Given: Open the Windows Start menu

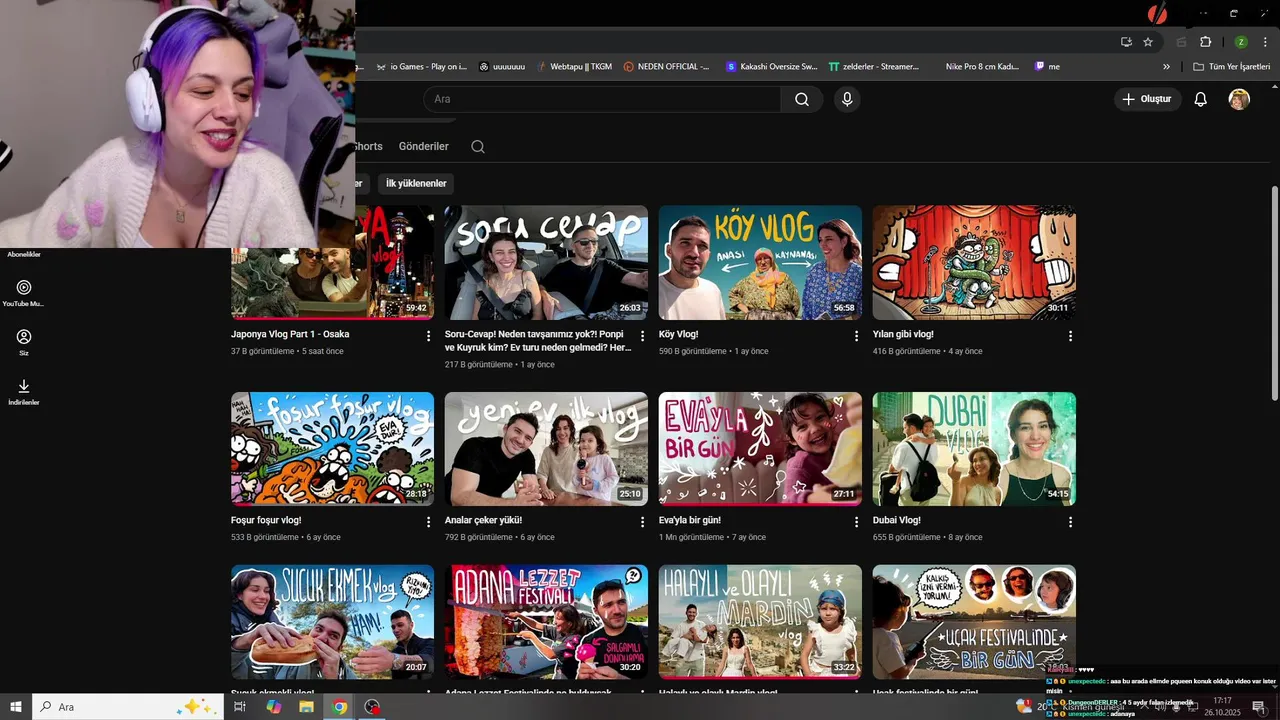Looking at the screenshot, I should click(16, 707).
